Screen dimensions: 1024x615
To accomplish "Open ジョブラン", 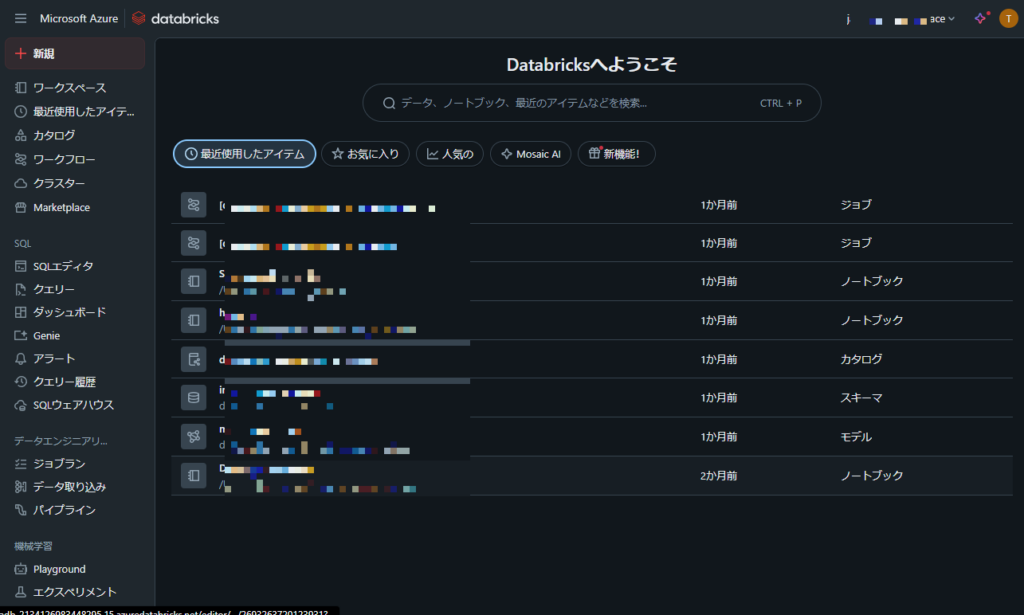I will click(59, 464).
